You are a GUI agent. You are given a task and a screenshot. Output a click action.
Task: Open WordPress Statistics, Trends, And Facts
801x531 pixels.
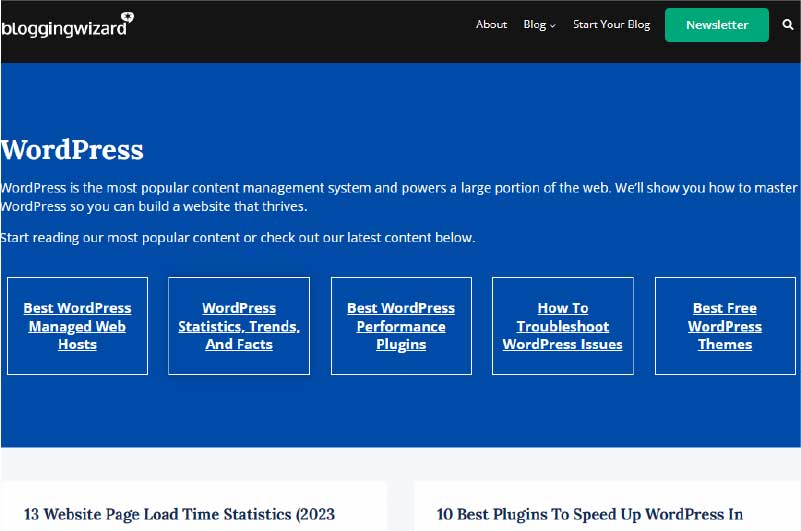click(x=239, y=326)
